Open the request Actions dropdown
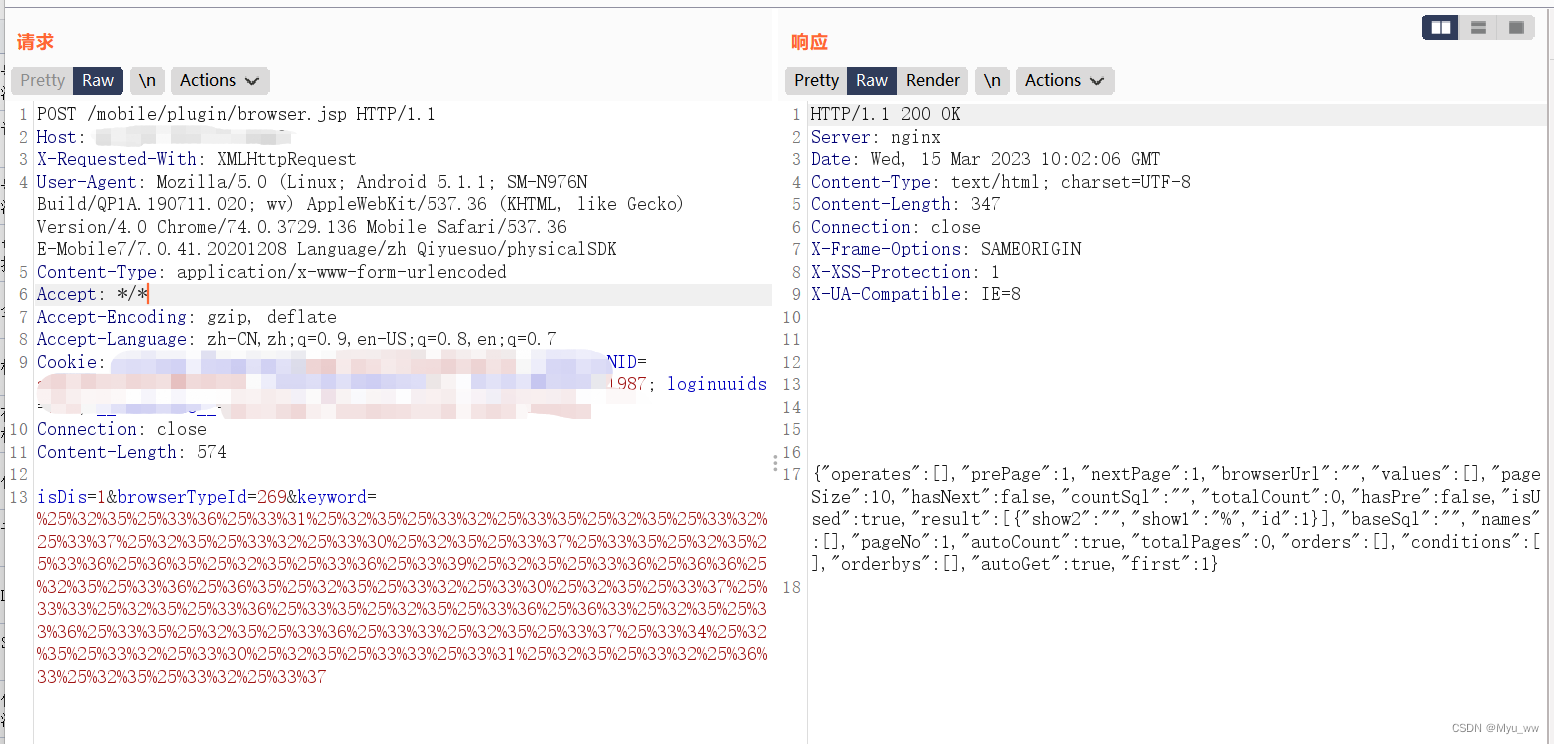This screenshot has width=1554, height=744. [x=219, y=81]
